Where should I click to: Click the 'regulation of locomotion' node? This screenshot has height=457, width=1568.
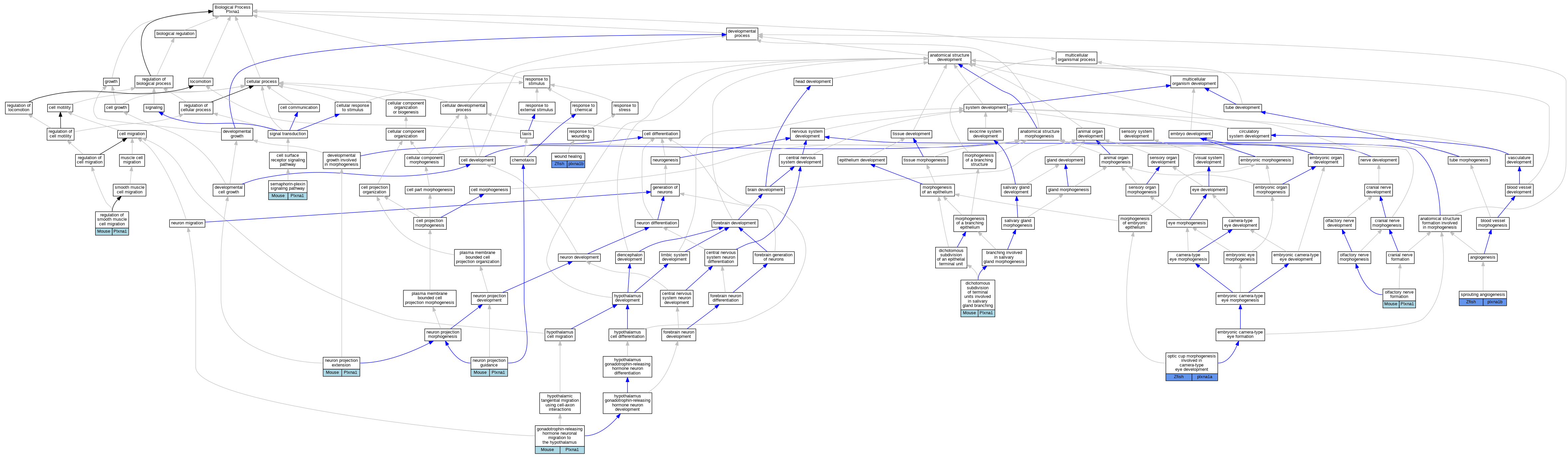[x=18, y=108]
